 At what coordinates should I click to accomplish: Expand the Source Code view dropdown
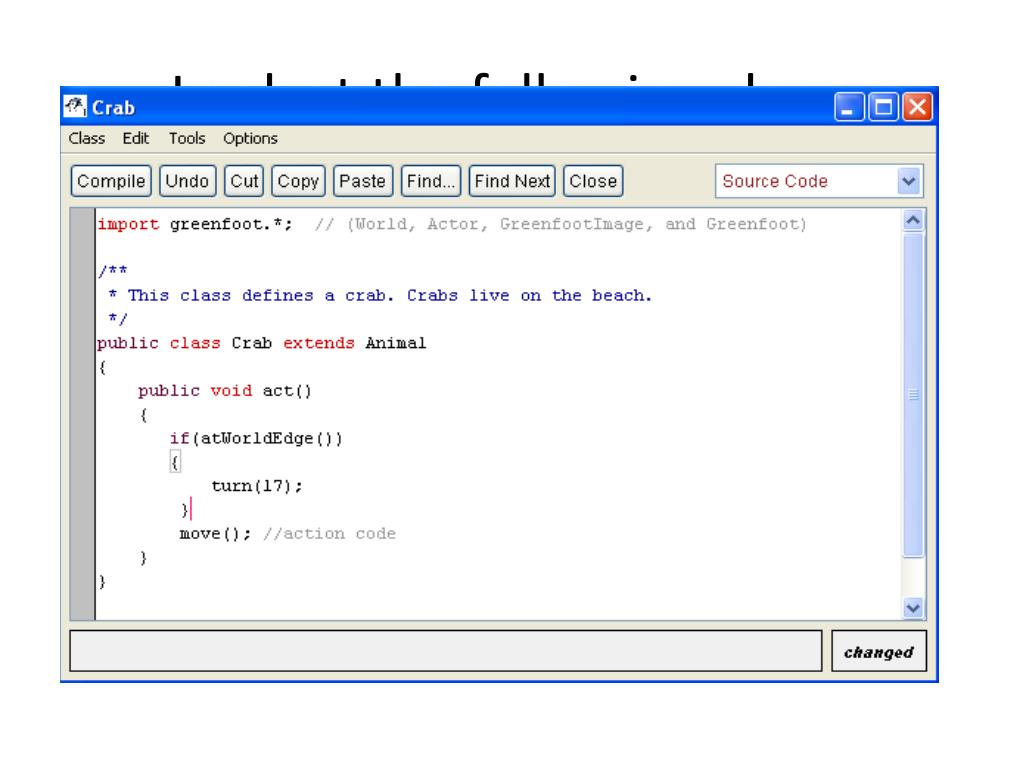[908, 181]
